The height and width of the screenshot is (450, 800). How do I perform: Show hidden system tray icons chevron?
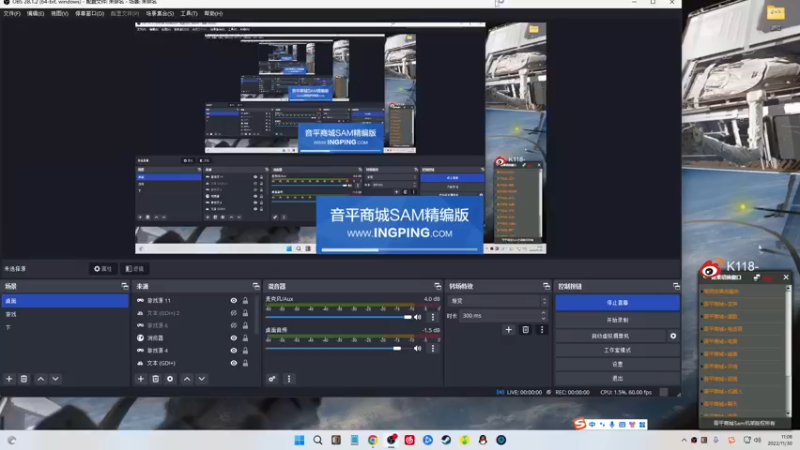point(684,440)
